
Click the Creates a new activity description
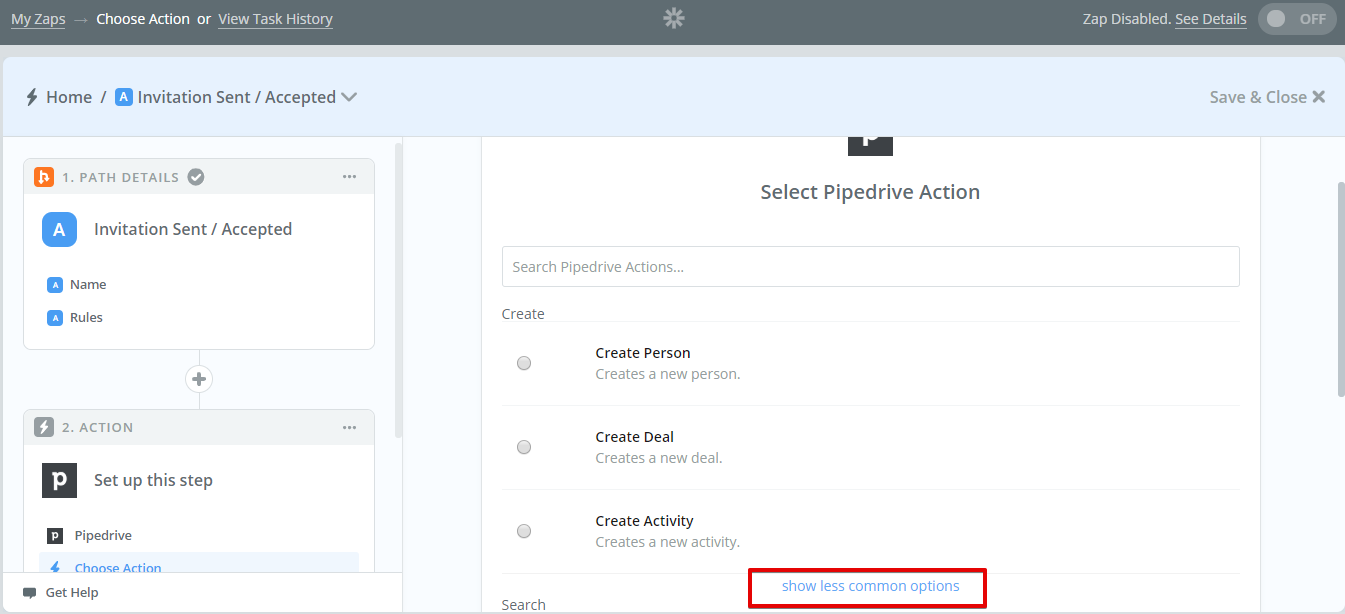pos(668,542)
